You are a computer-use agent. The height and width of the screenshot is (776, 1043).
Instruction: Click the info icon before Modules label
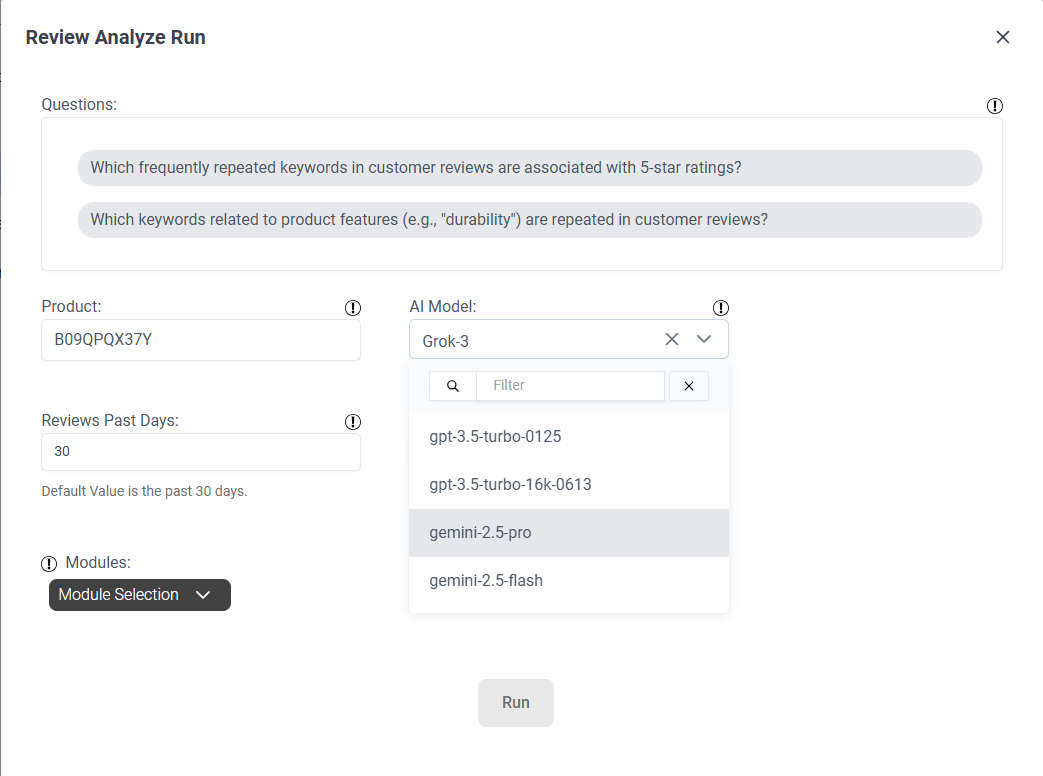click(49, 563)
